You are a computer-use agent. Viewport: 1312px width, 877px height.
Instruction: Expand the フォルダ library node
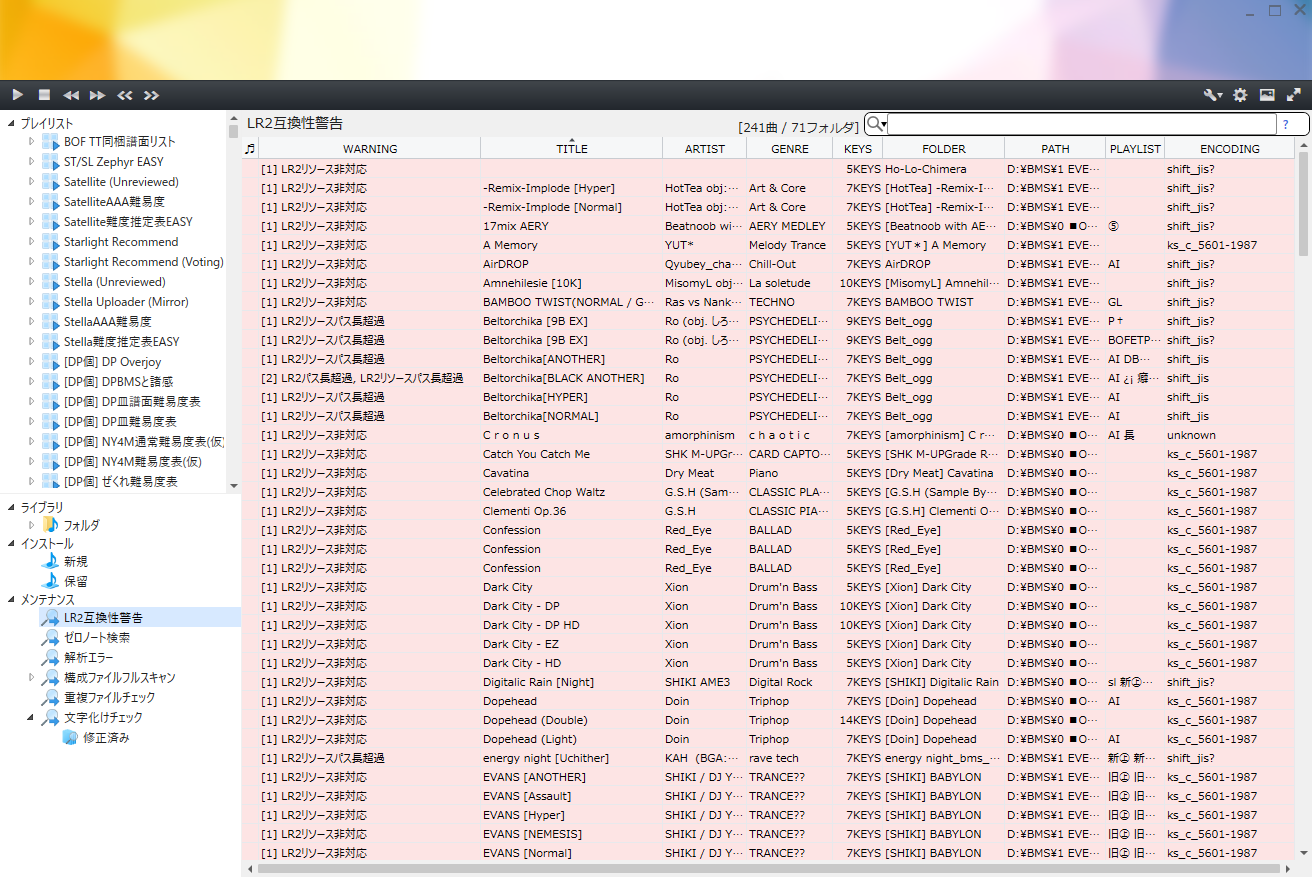32,524
